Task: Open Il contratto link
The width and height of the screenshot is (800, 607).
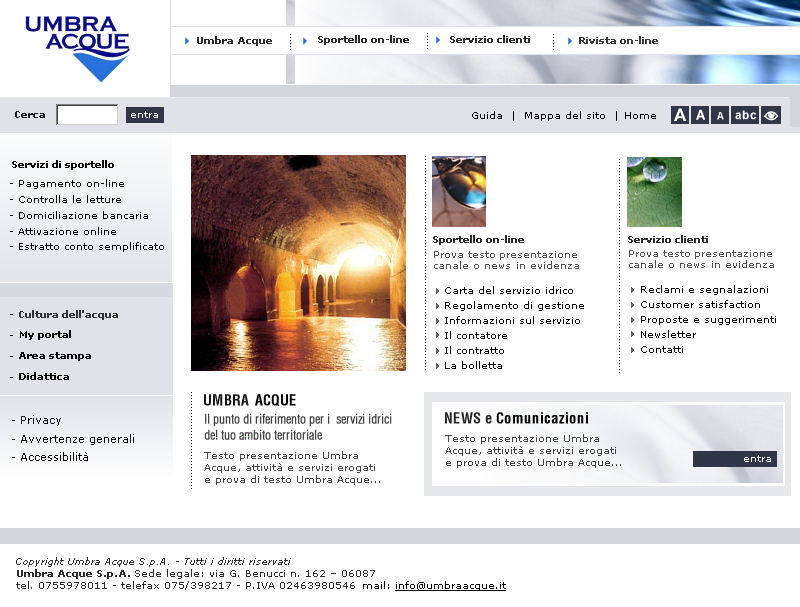Action: click(474, 350)
